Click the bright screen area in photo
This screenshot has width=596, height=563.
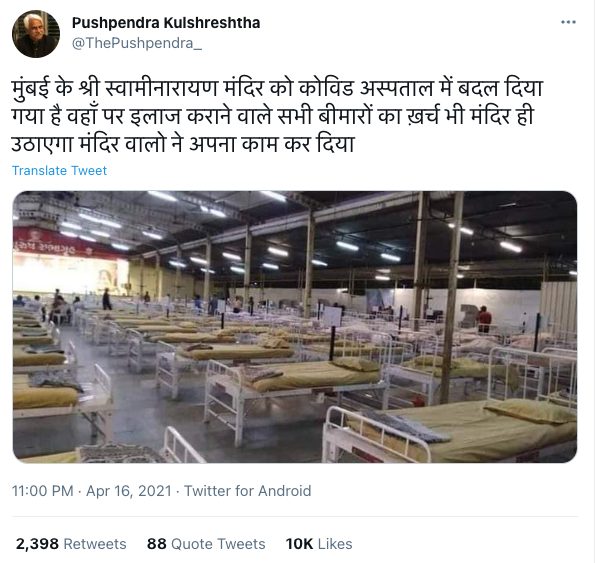[70, 274]
